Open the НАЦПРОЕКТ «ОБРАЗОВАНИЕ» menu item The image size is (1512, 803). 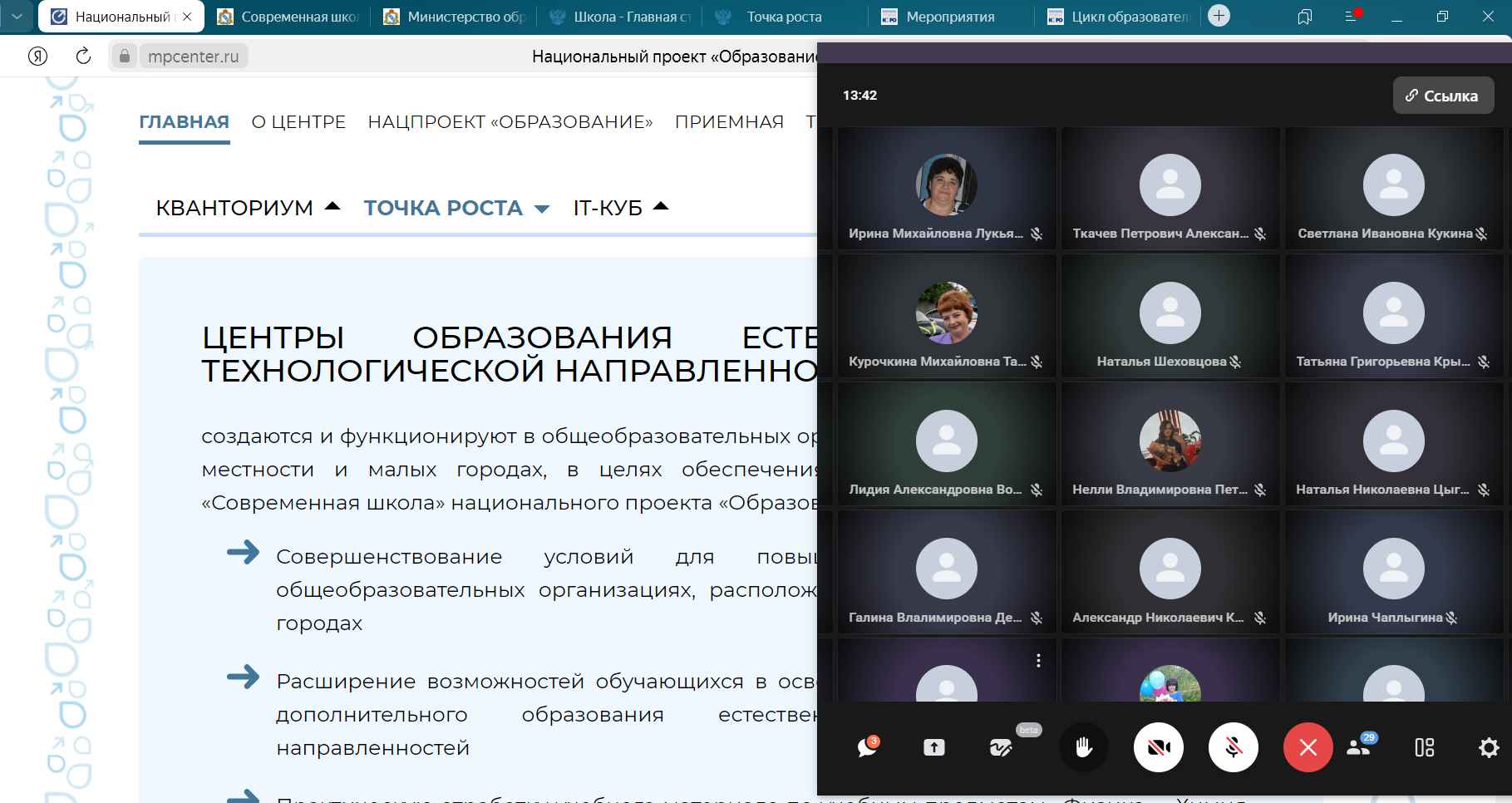[510, 122]
